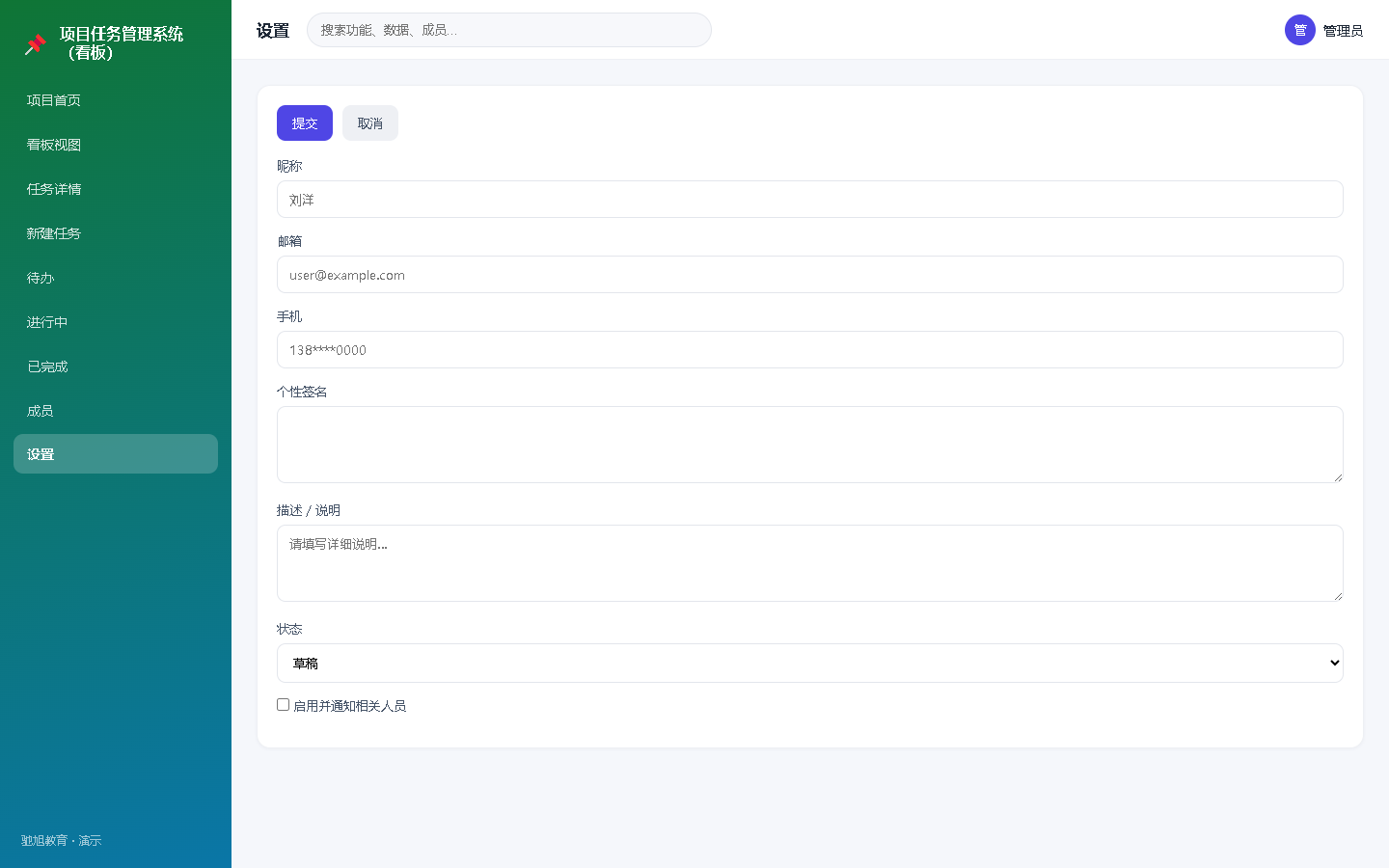This screenshot has height=868, width=1389.
Task: Select 新建任务 in the sidebar
Action: (x=116, y=233)
